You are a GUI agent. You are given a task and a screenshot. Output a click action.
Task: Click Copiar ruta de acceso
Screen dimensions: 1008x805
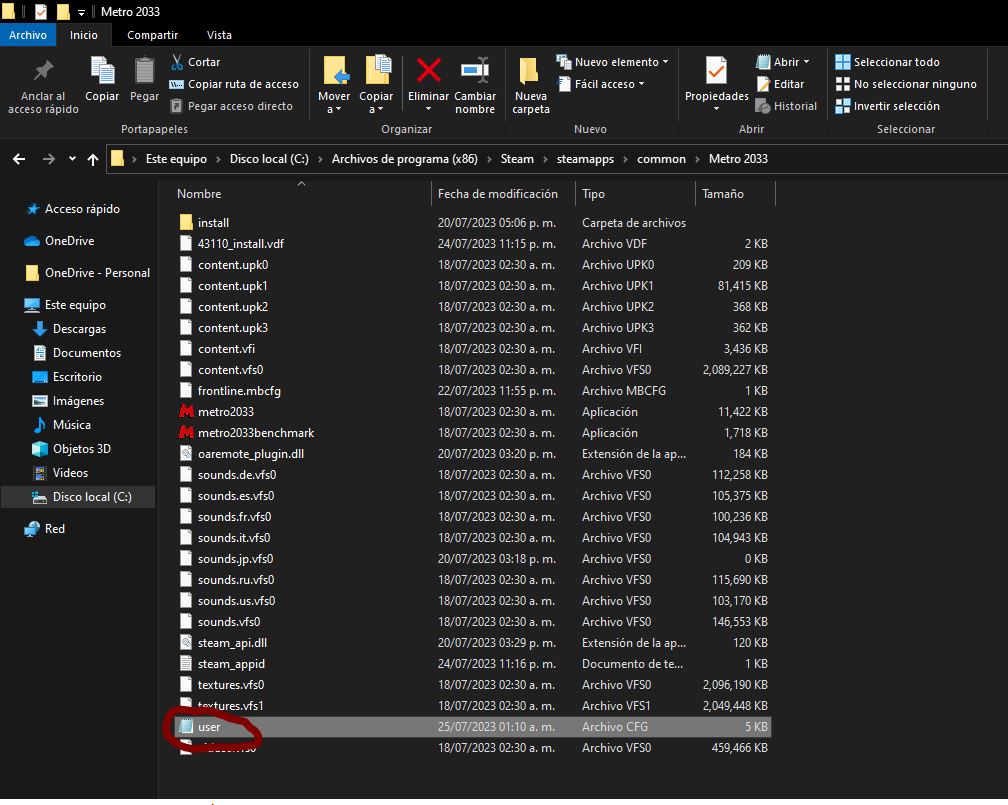(x=234, y=84)
